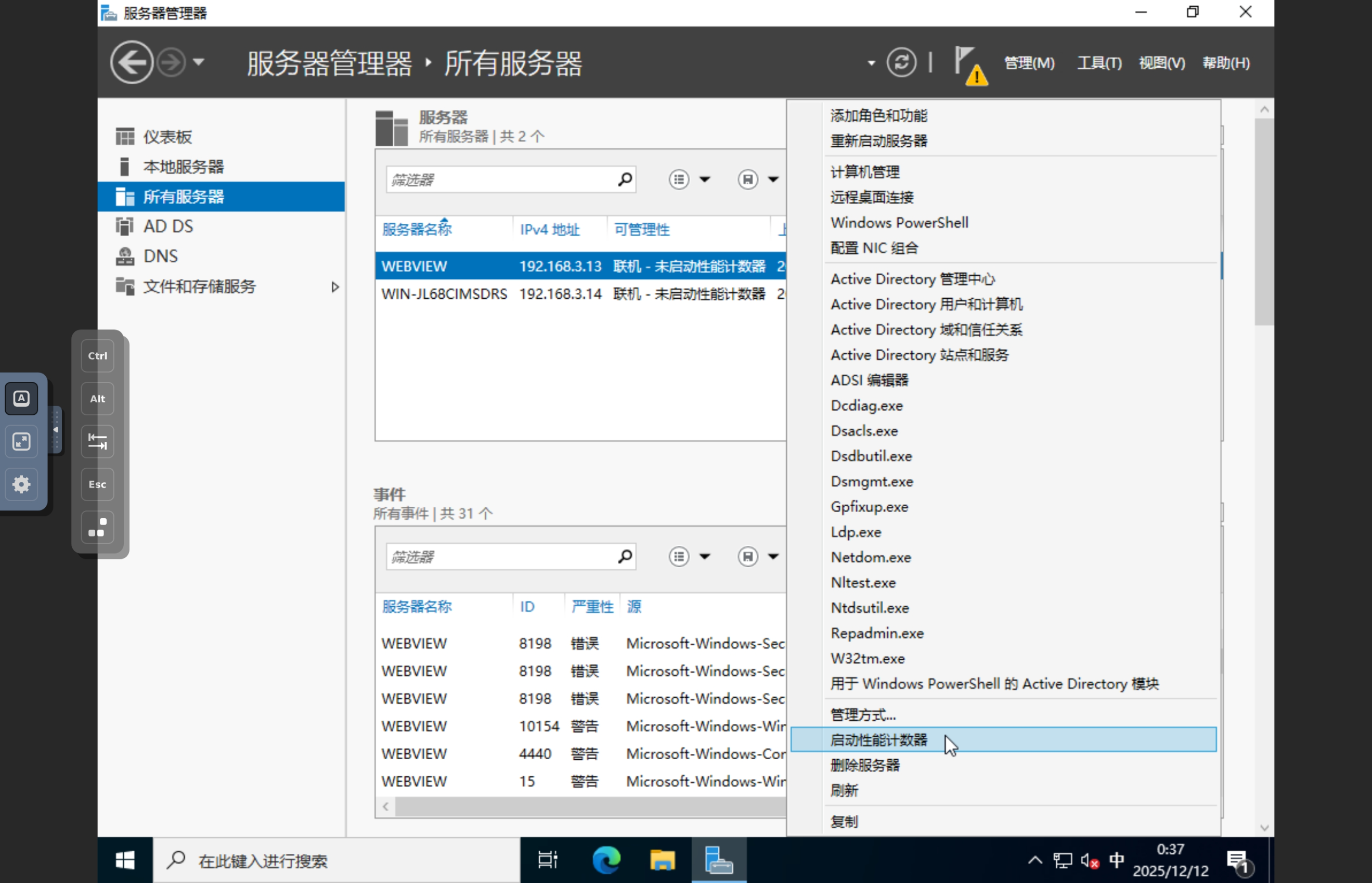Open the notifications flag with warning
Image resolution: width=1372 pixels, height=883 pixels.
click(x=969, y=64)
